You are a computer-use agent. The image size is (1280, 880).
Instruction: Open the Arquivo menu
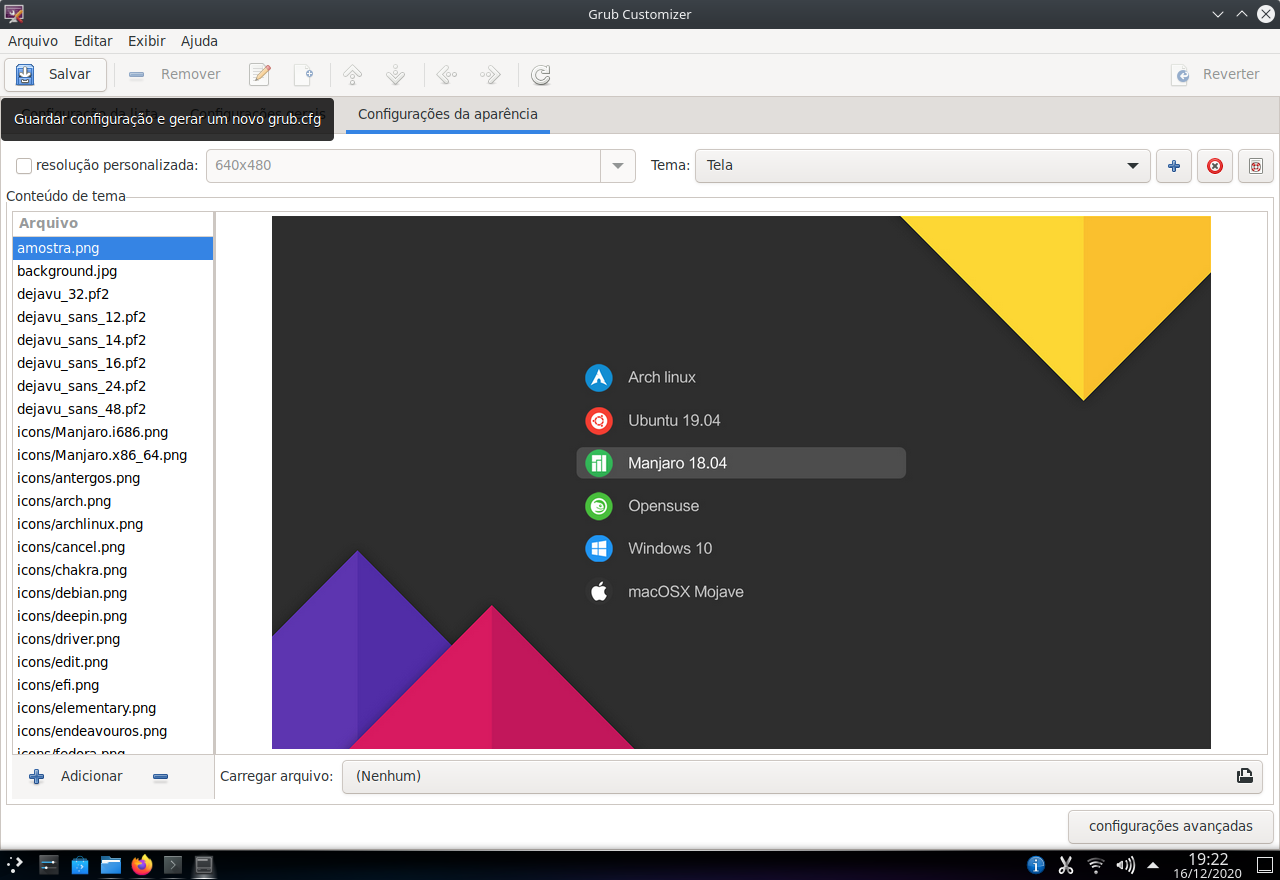pos(33,41)
